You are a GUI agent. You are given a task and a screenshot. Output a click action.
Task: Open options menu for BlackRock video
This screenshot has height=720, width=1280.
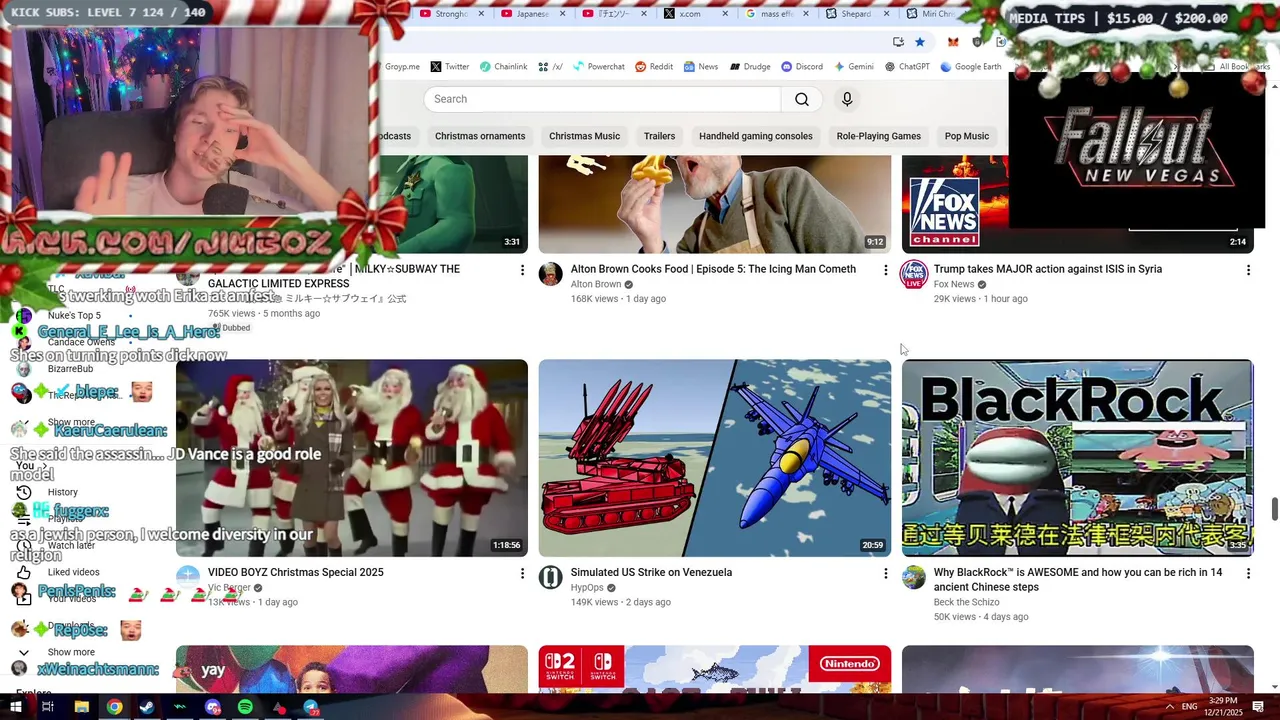point(1248,573)
